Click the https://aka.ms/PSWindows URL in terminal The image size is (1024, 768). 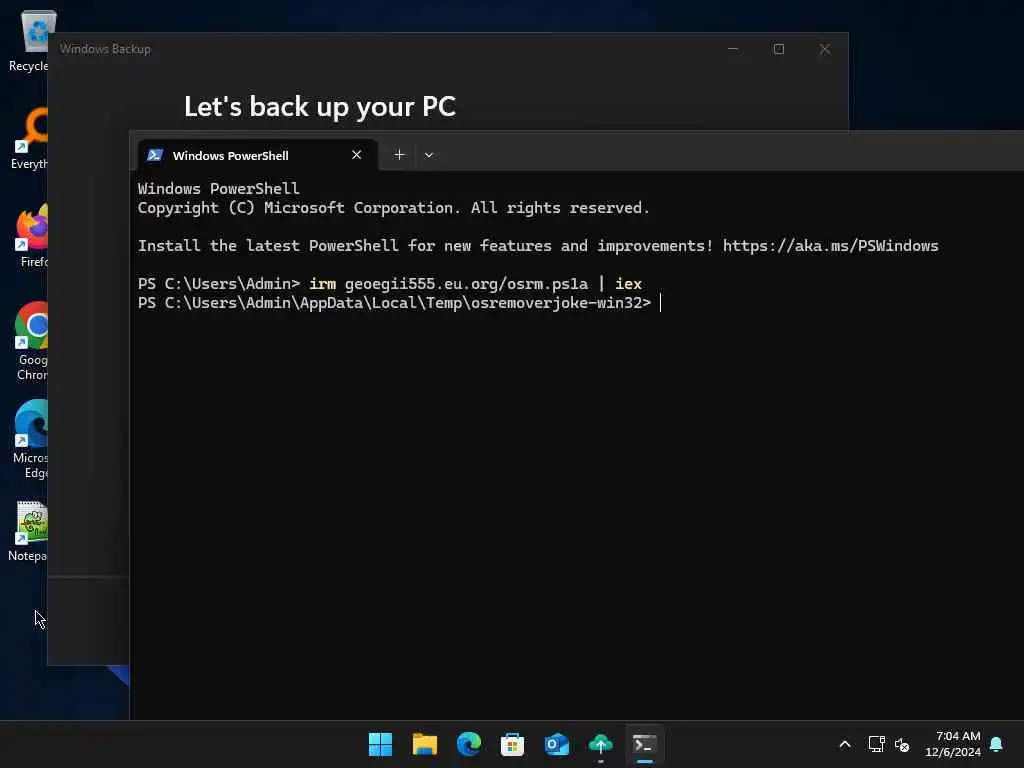pos(830,246)
